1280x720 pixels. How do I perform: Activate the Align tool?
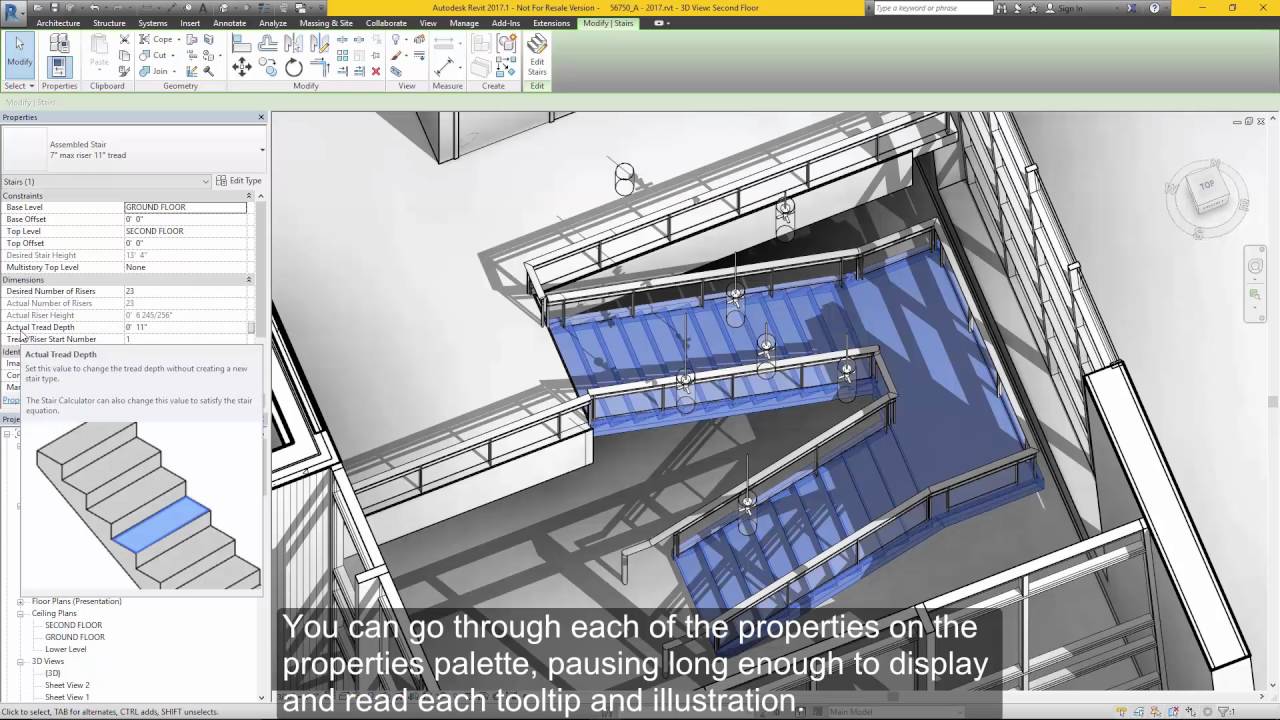(242, 41)
